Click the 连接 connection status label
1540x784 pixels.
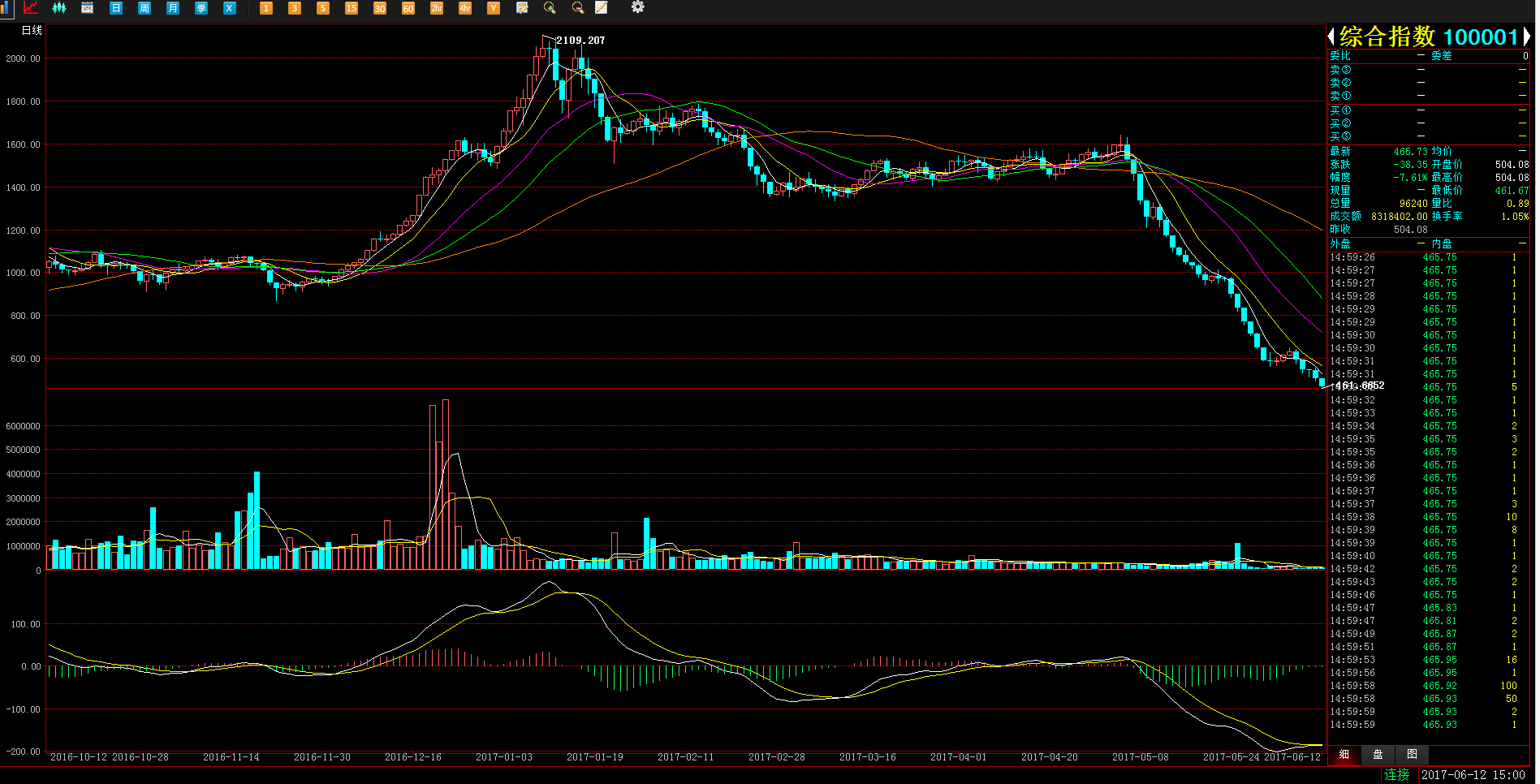[1396, 775]
